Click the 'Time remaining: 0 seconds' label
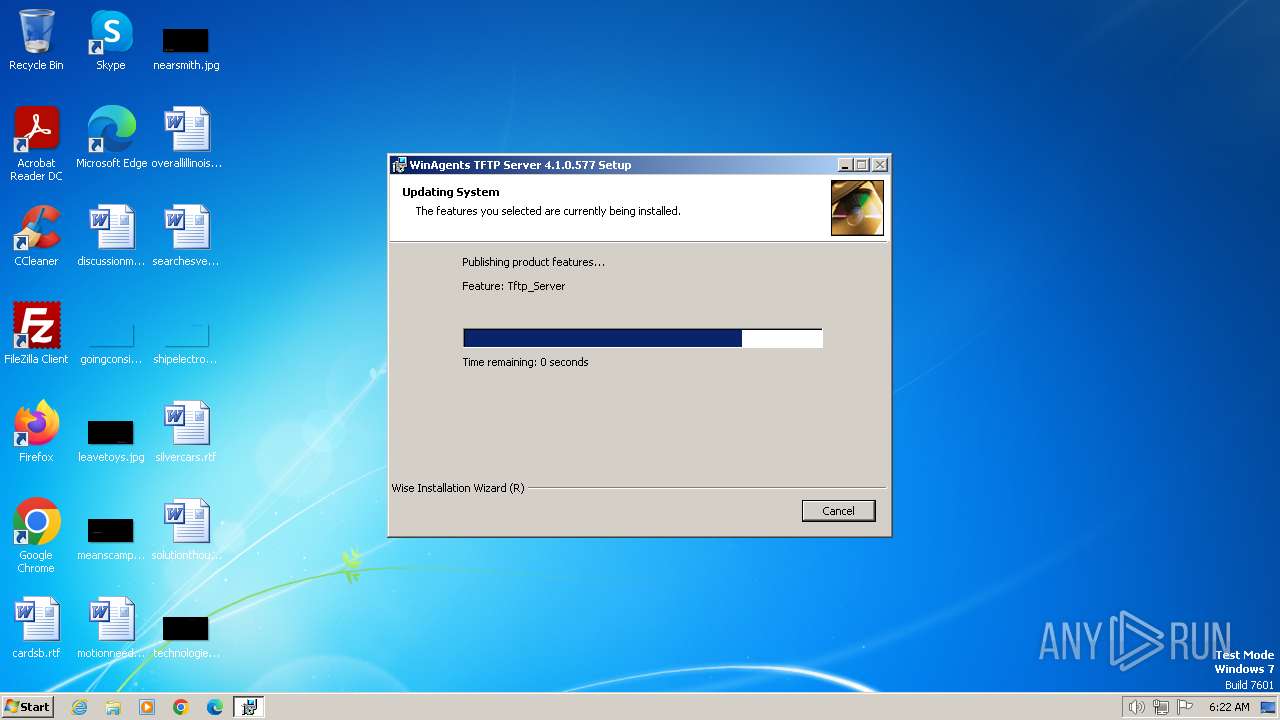This screenshot has height=720, width=1280. pyautogui.click(x=525, y=362)
